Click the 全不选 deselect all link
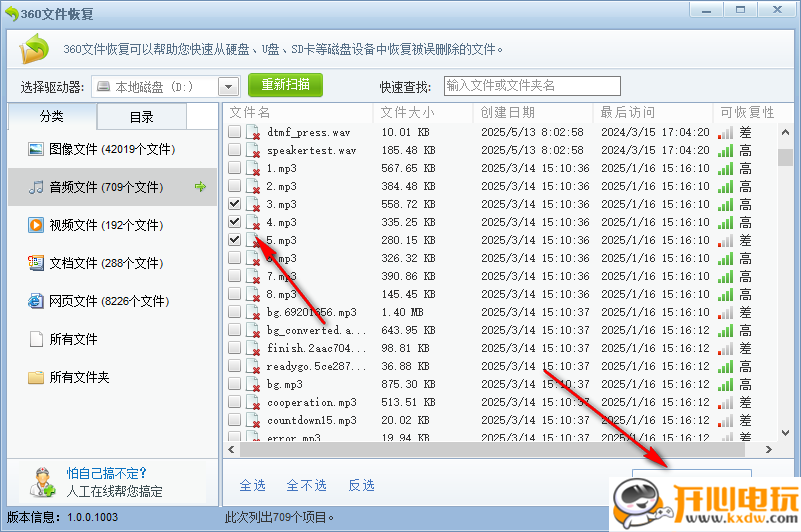This screenshot has width=801, height=532. click(307, 485)
